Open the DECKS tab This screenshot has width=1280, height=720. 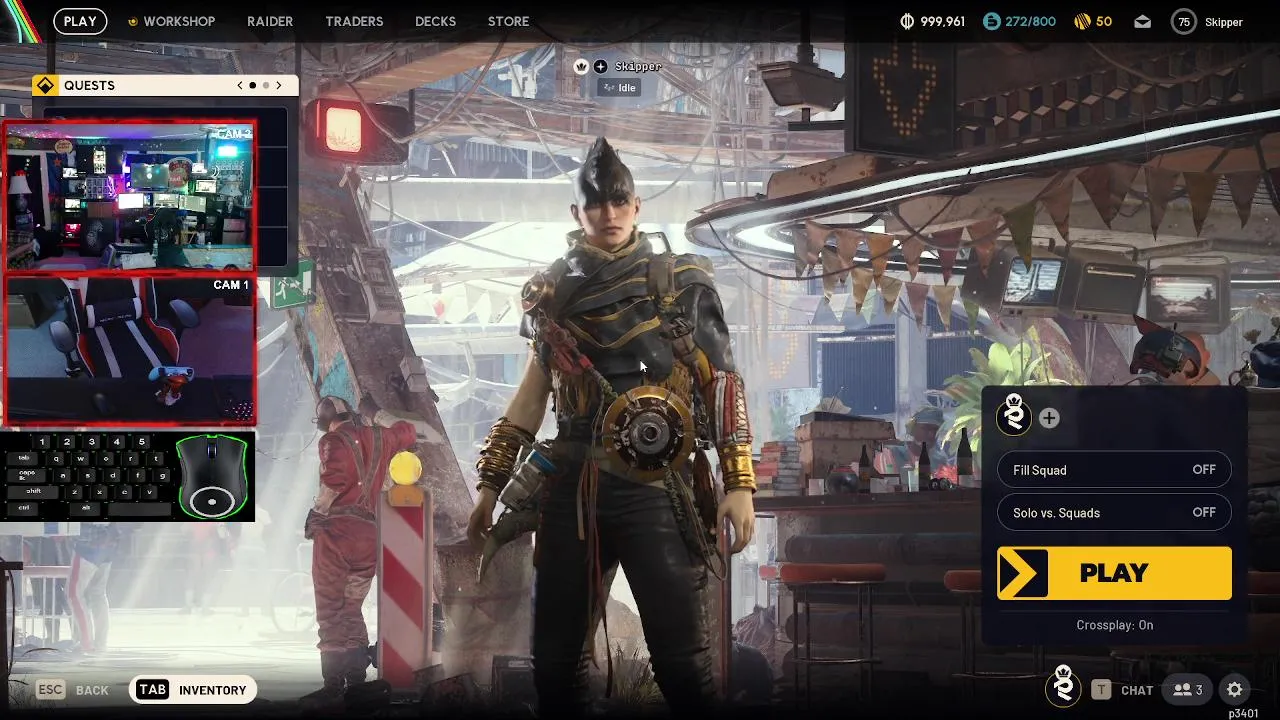tap(435, 21)
